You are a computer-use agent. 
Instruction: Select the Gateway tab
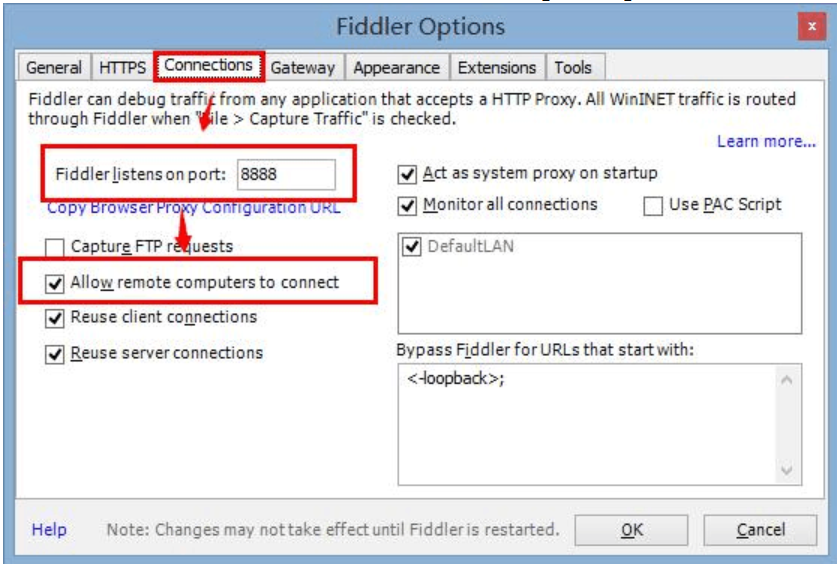302,68
